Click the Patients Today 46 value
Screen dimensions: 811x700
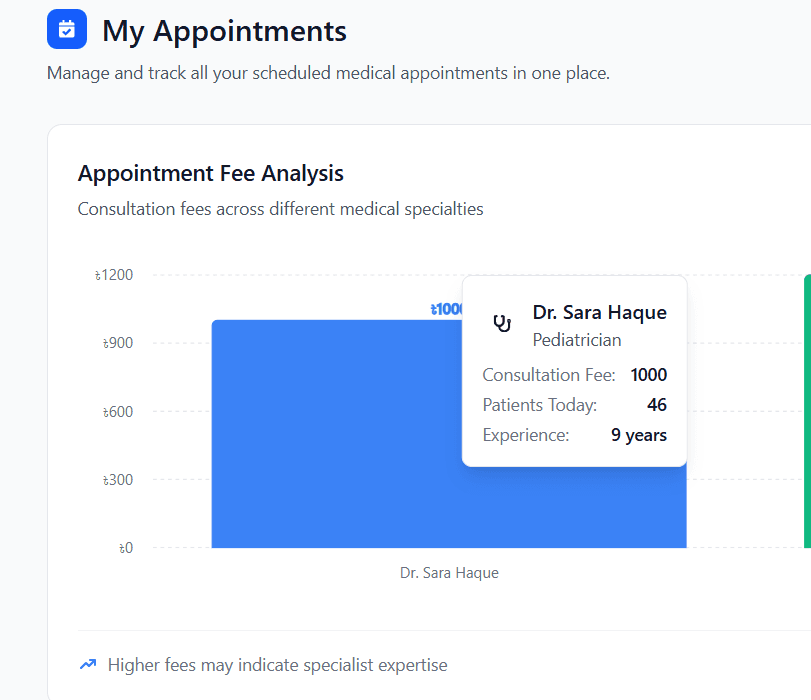click(x=658, y=405)
